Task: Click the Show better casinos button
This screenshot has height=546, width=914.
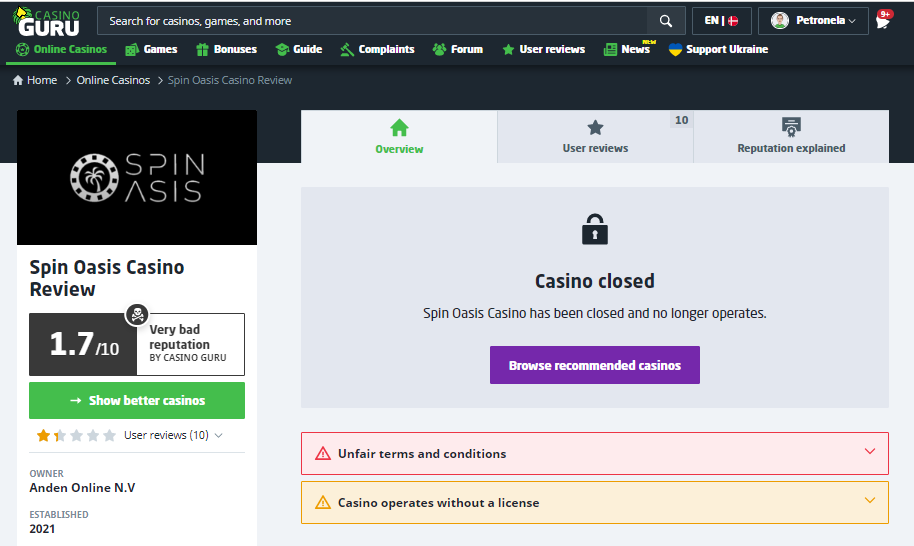Action: [137, 400]
